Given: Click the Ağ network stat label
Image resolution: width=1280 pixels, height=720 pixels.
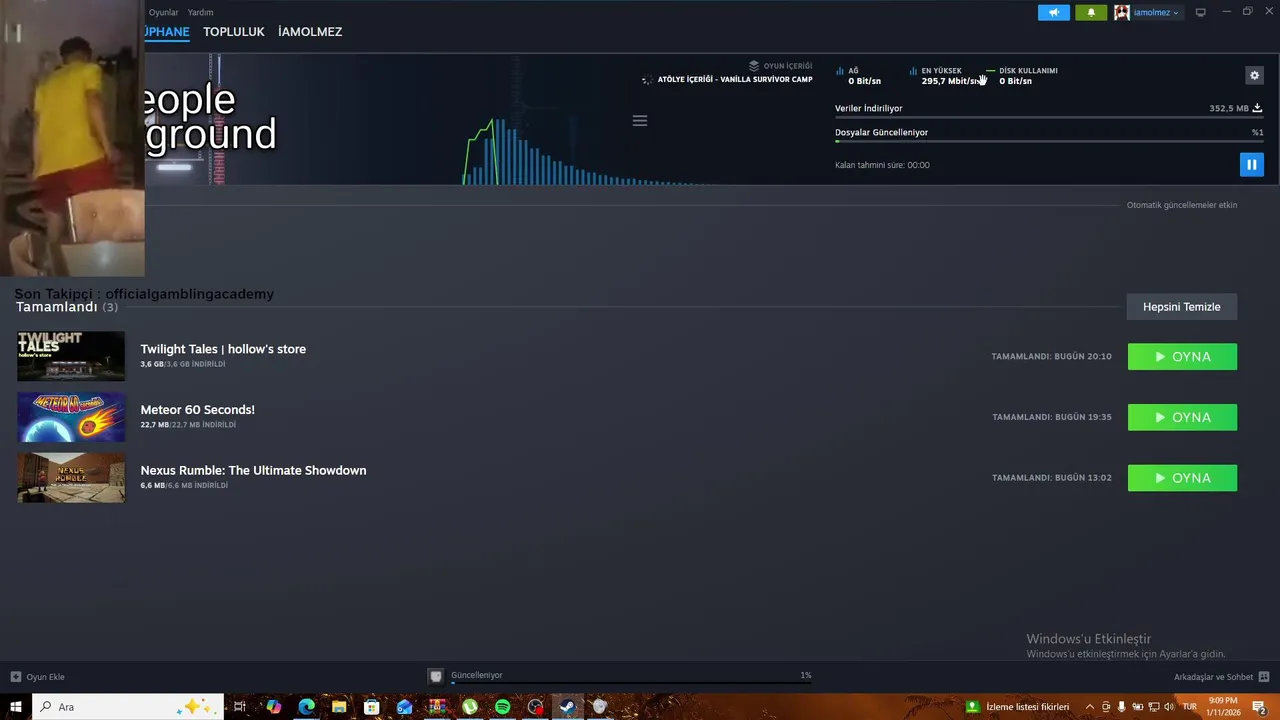Looking at the screenshot, I should (853, 71).
